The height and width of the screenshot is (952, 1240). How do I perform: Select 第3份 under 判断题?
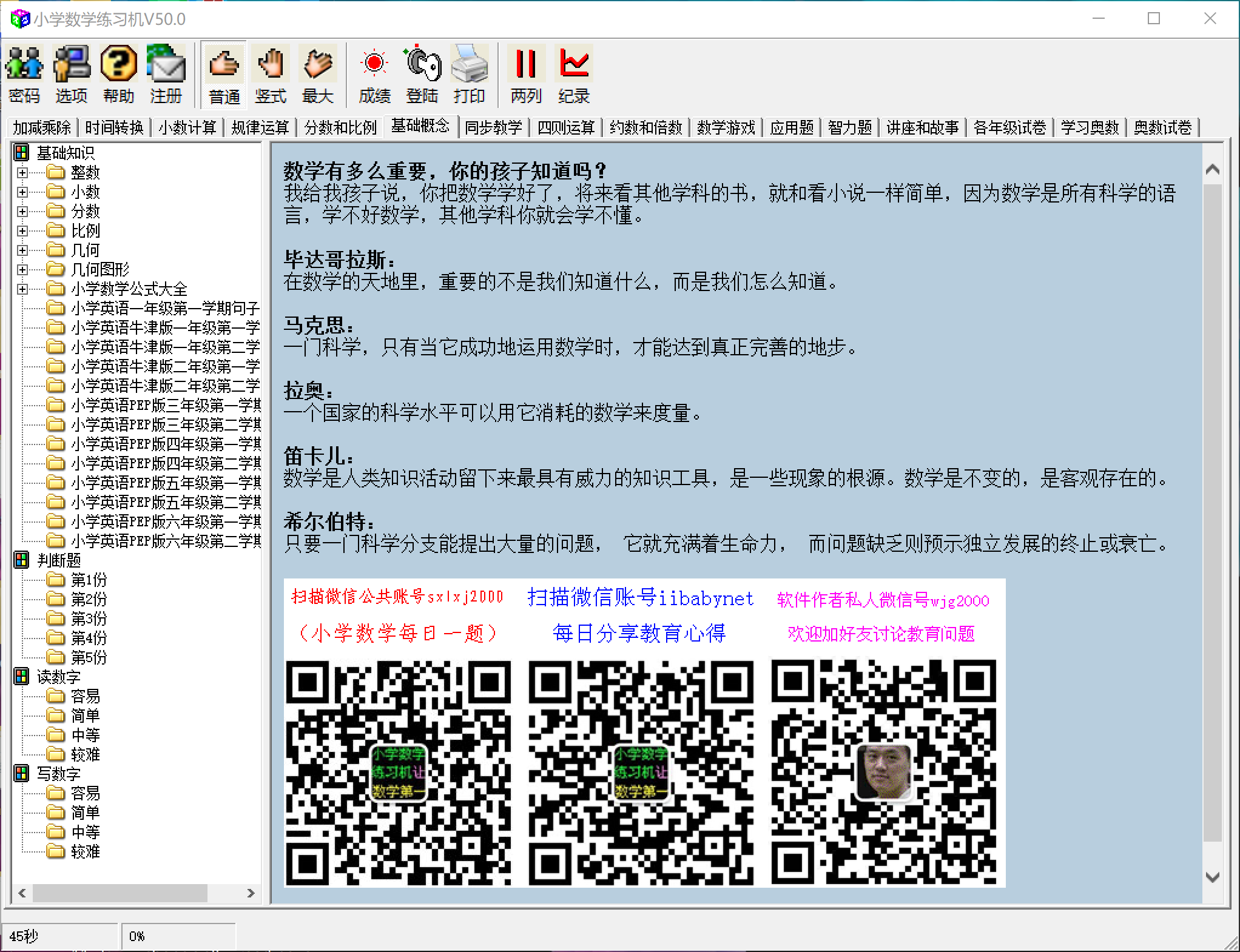pos(89,618)
